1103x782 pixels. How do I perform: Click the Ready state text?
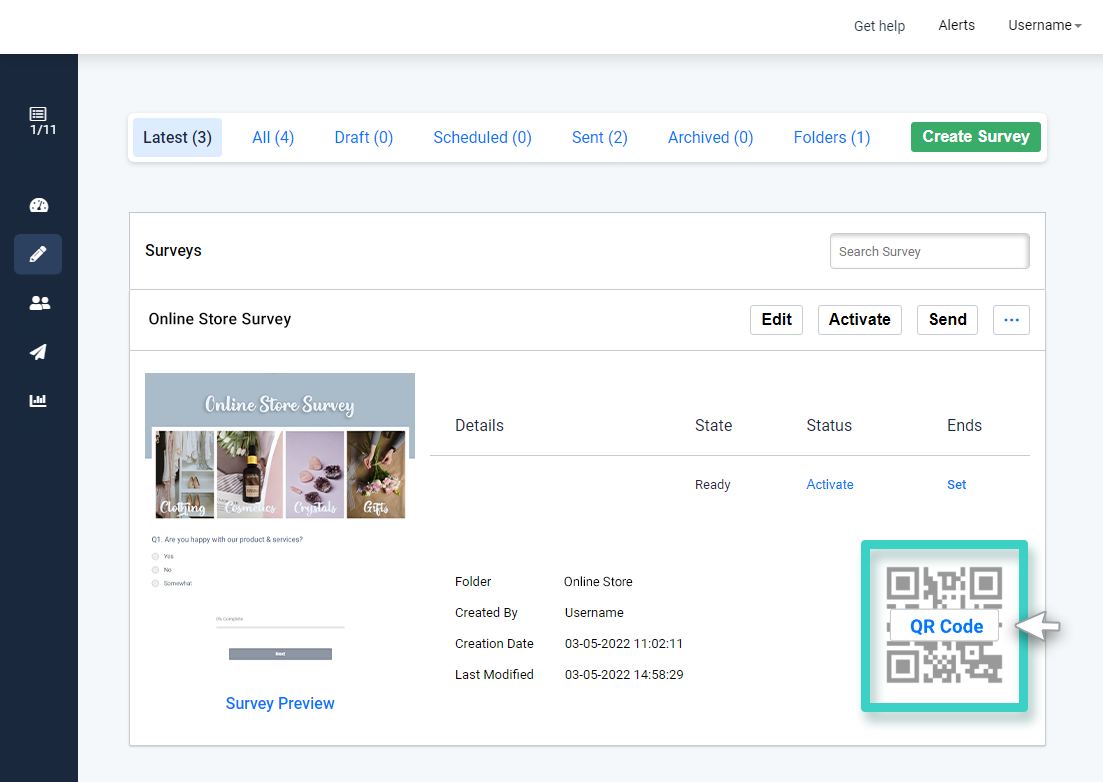(x=713, y=485)
